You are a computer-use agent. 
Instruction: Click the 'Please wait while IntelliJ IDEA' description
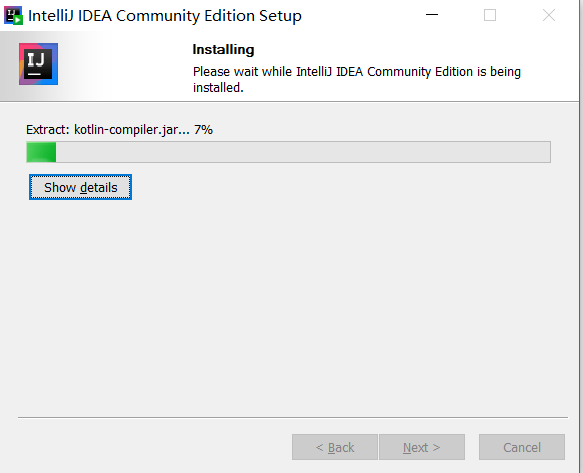click(x=357, y=80)
